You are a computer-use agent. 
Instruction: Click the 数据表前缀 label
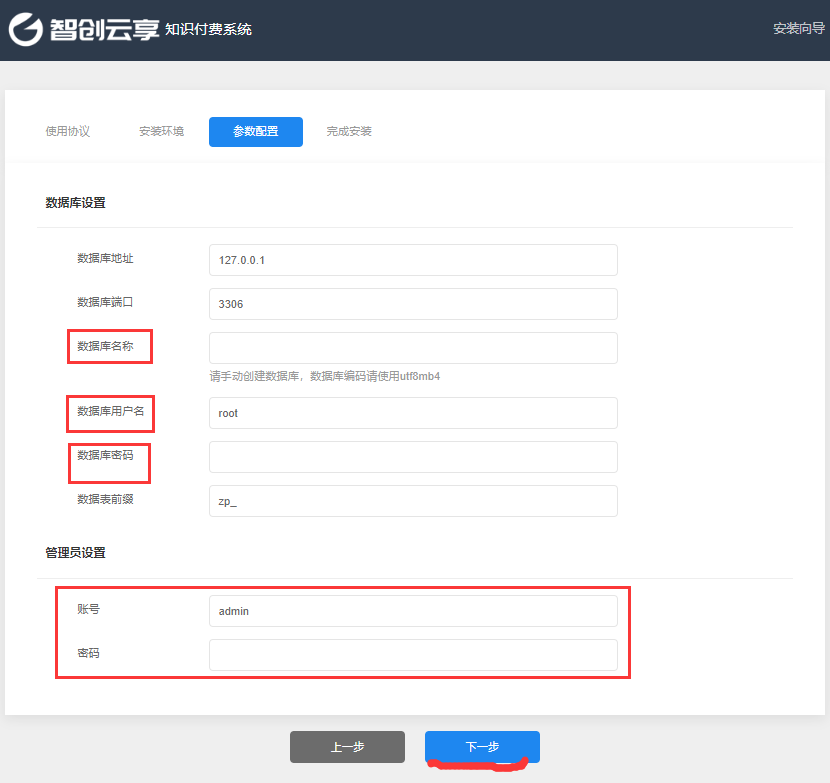[105, 499]
